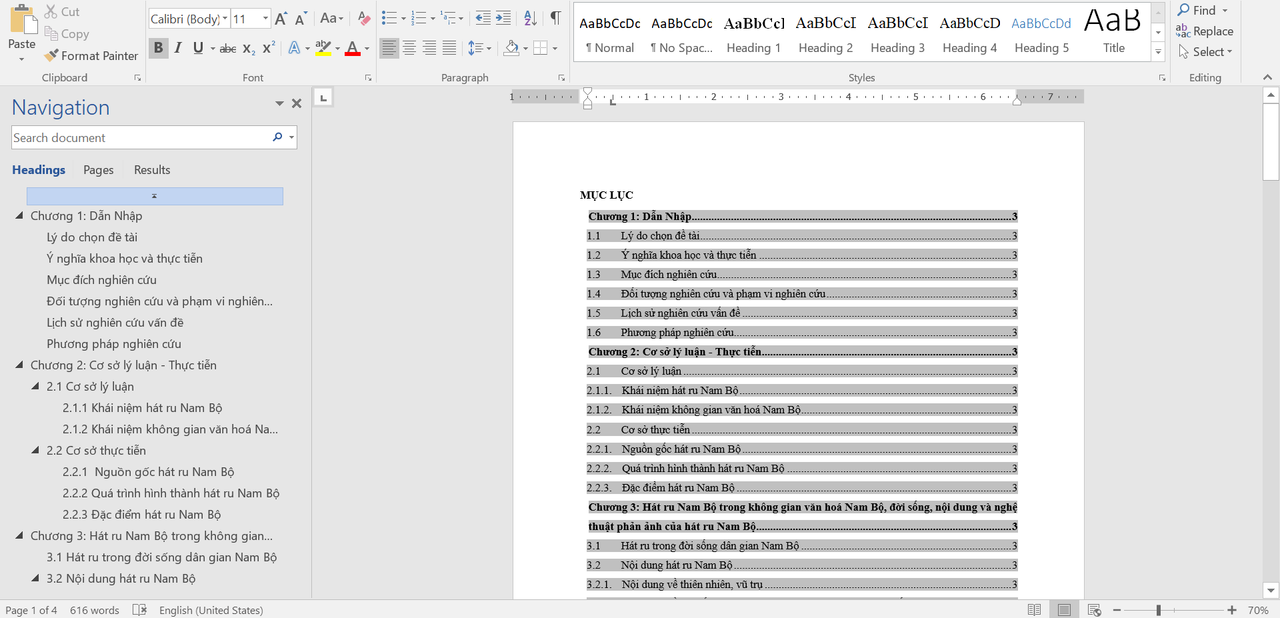This screenshot has height=618, width=1280.
Task: Expand the Styles gallery more arrow
Action: coord(1158,50)
